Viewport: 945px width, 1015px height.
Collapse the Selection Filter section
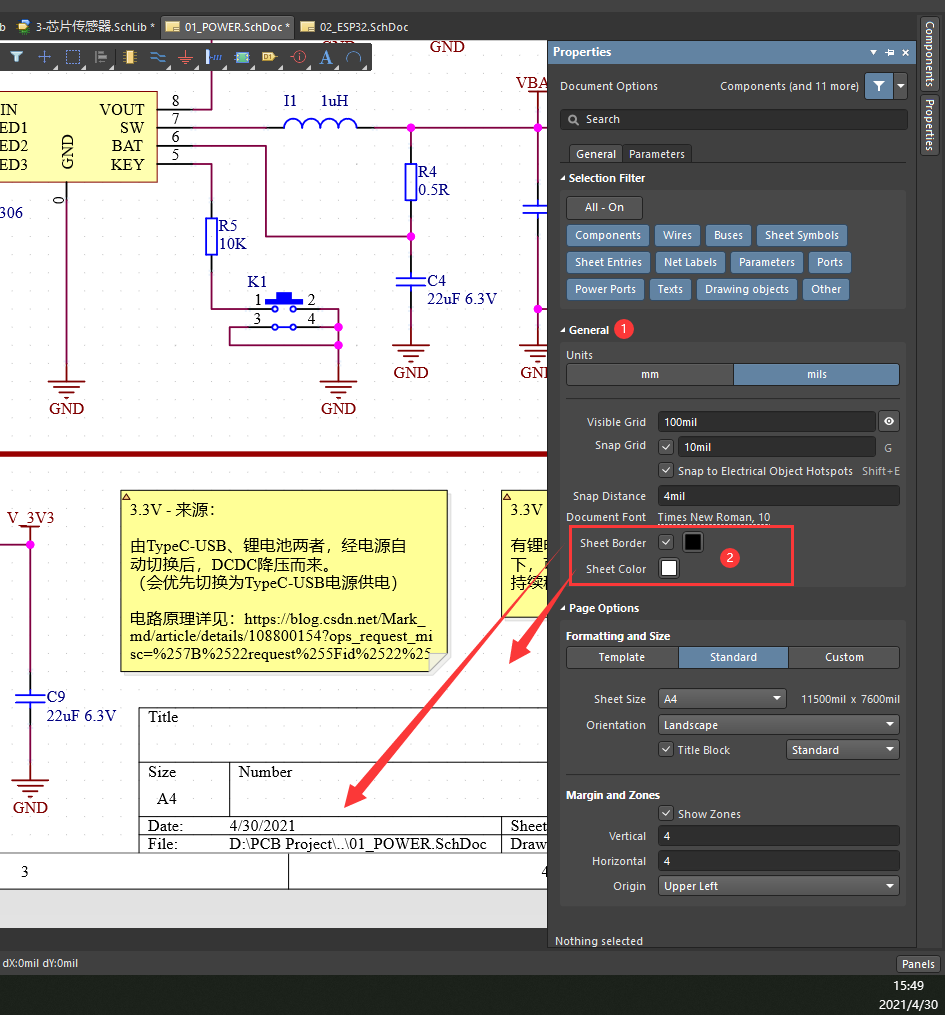pos(562,177)
